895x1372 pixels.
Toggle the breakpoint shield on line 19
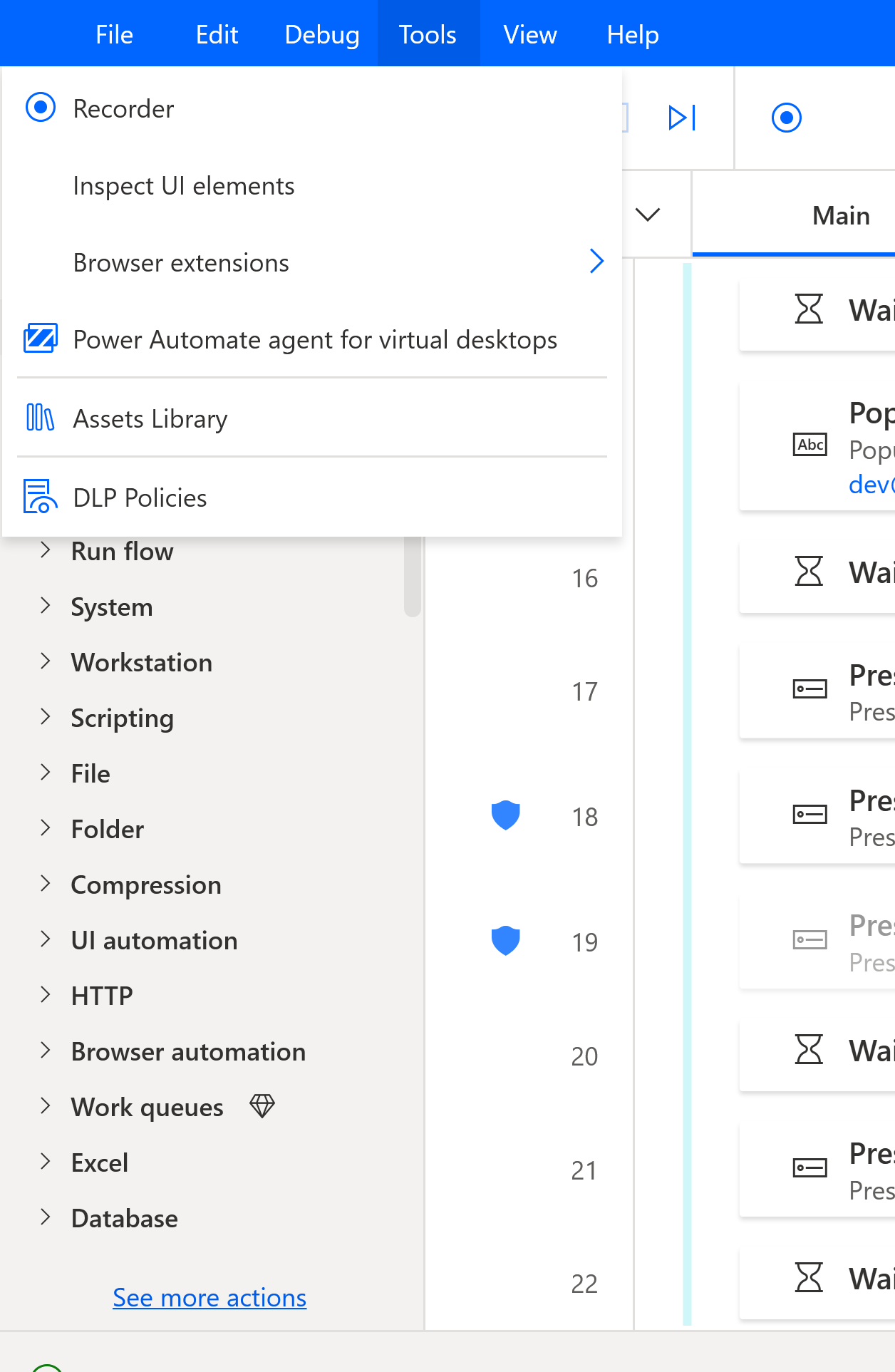[505, 941]
